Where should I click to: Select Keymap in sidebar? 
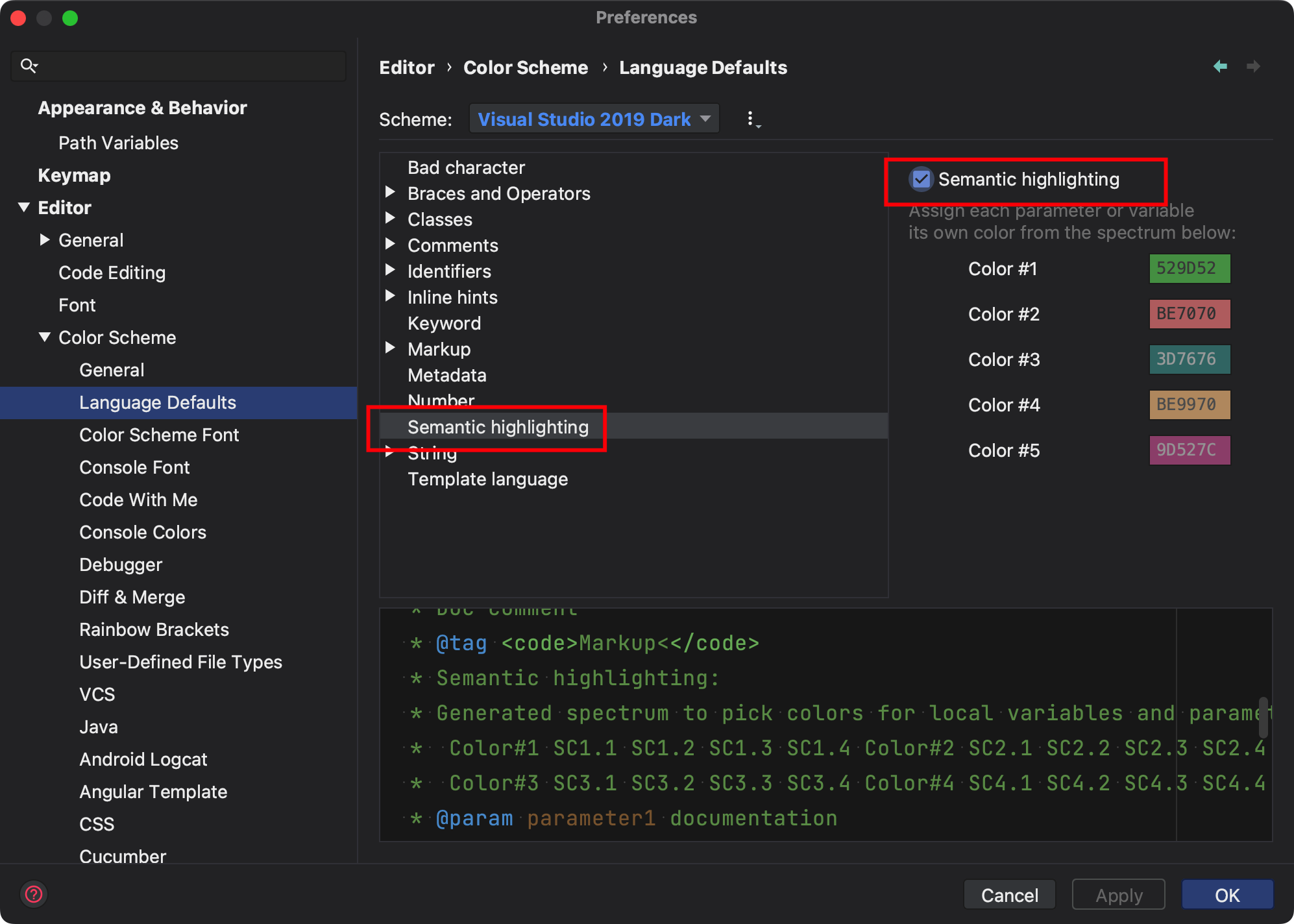point(74,175)
